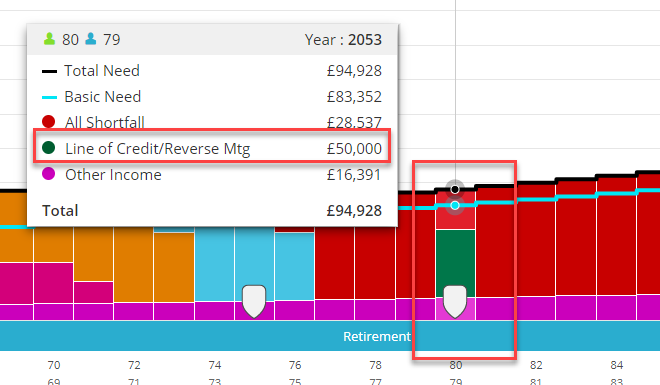Click the 'Total Need' tooltip label
This screenshot has height=385, width=660.
point(102,71)
